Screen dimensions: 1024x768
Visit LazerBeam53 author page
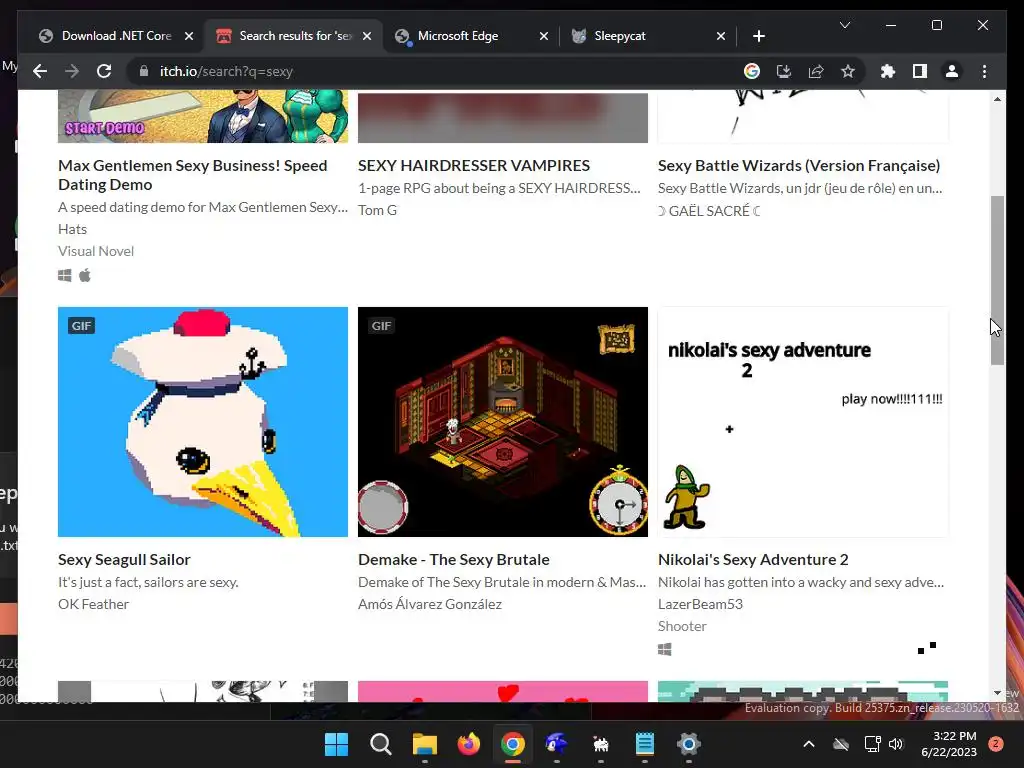pyautogui.click(x=700, y=604)
